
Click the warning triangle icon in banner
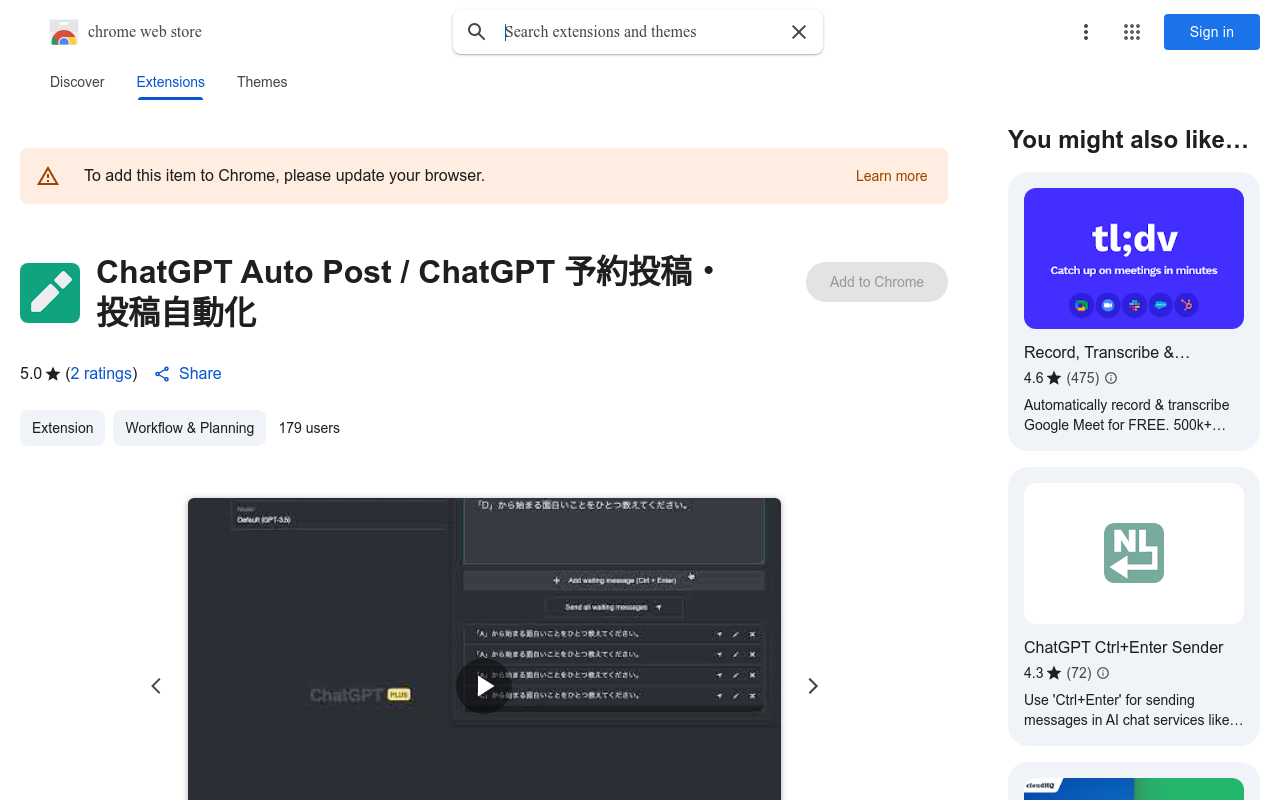tap(48, 176)
